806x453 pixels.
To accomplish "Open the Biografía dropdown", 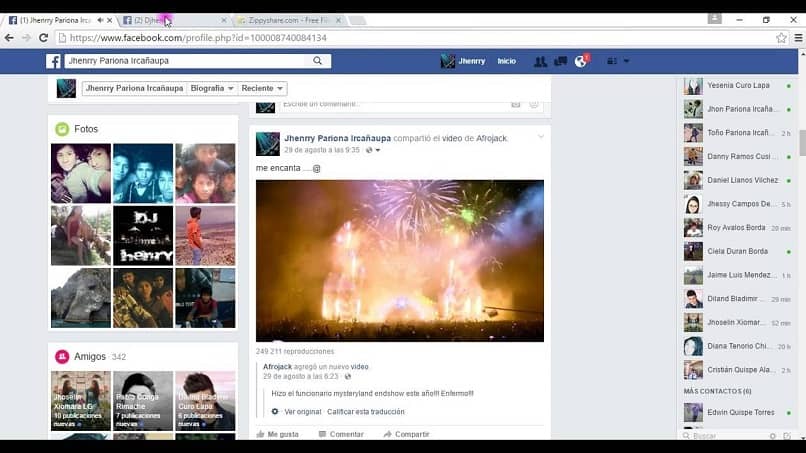I will point(212,88).
